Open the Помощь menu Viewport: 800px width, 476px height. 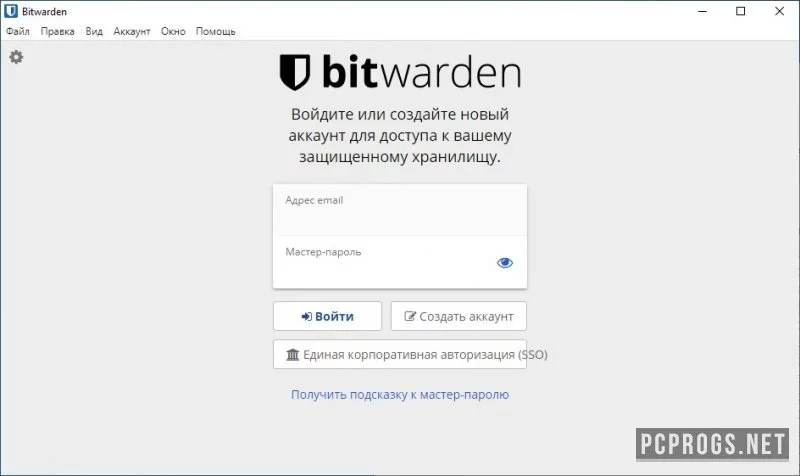215,31
